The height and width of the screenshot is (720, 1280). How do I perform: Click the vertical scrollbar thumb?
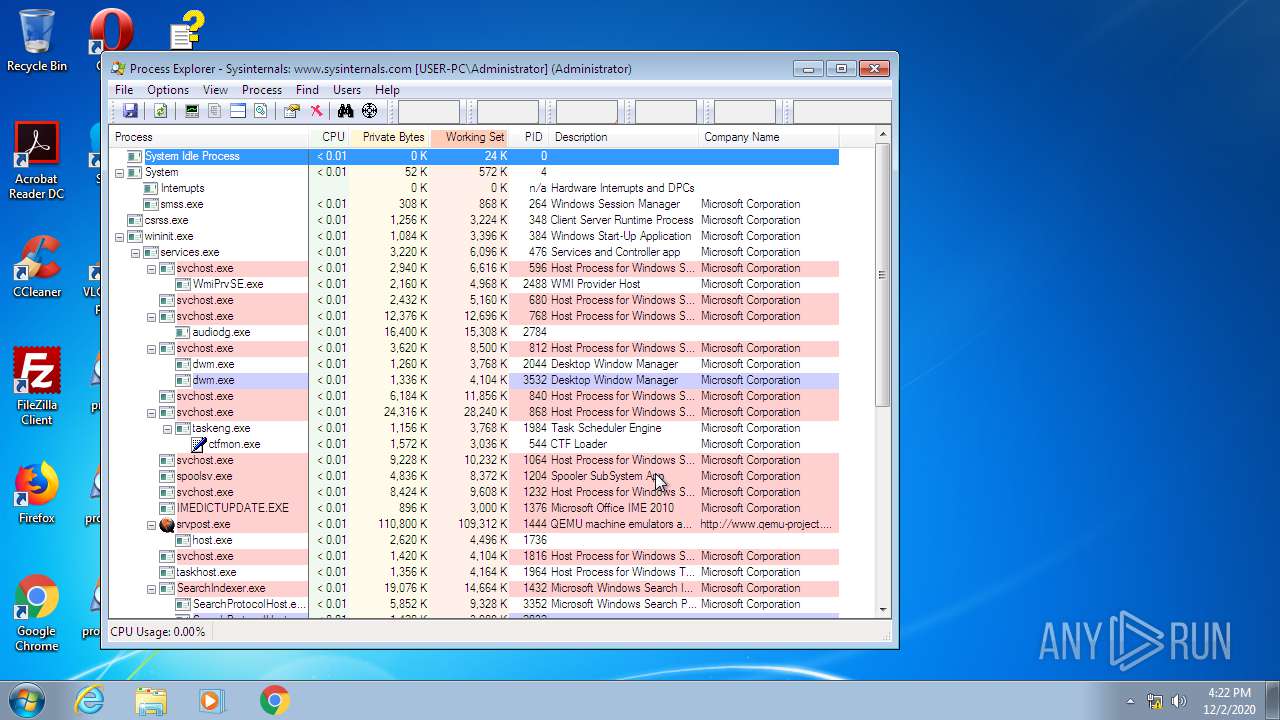[883, 275]
